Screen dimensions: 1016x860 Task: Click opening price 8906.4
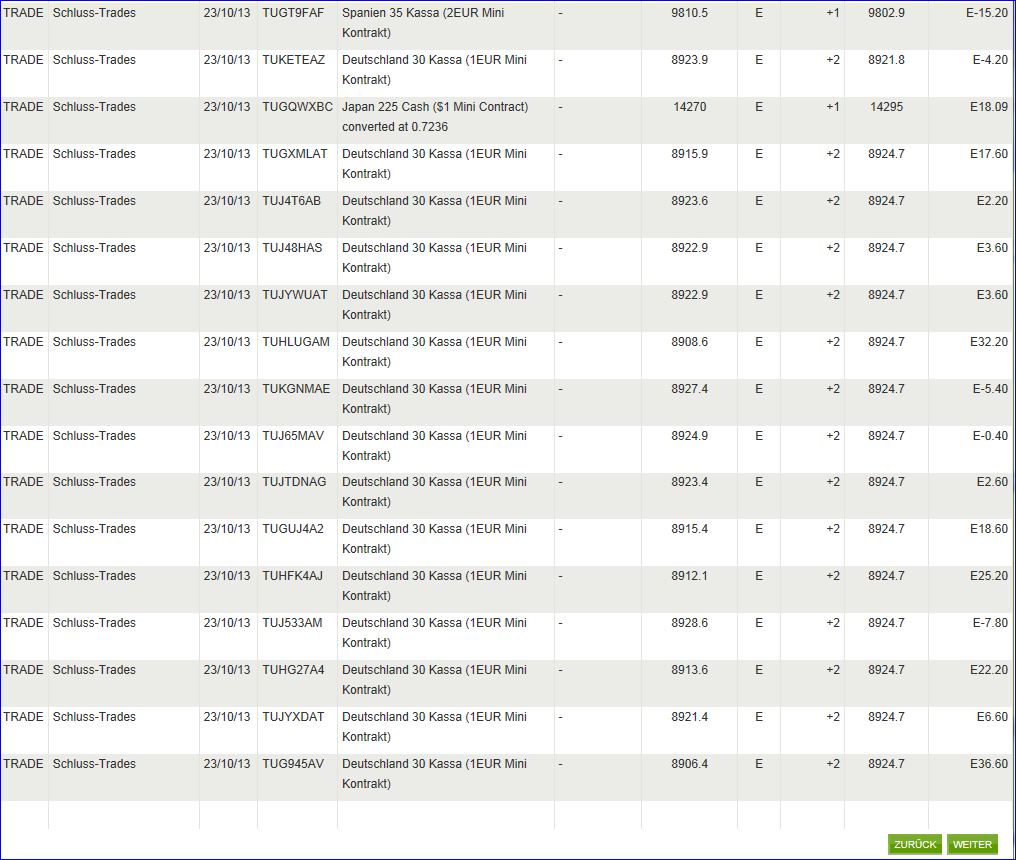click(x=689, y=763)
